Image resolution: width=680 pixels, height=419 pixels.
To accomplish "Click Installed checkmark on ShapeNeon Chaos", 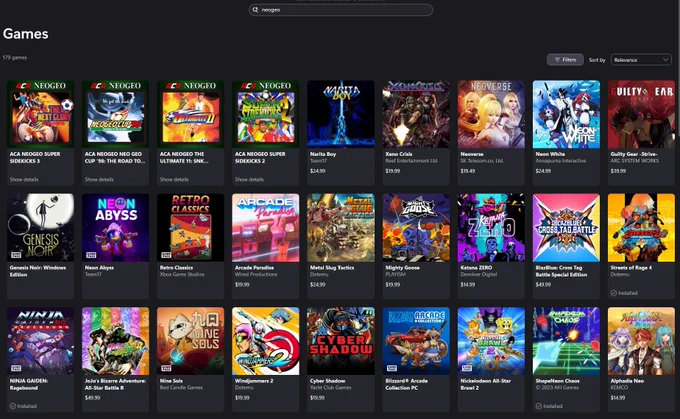I will pos(539,406).
